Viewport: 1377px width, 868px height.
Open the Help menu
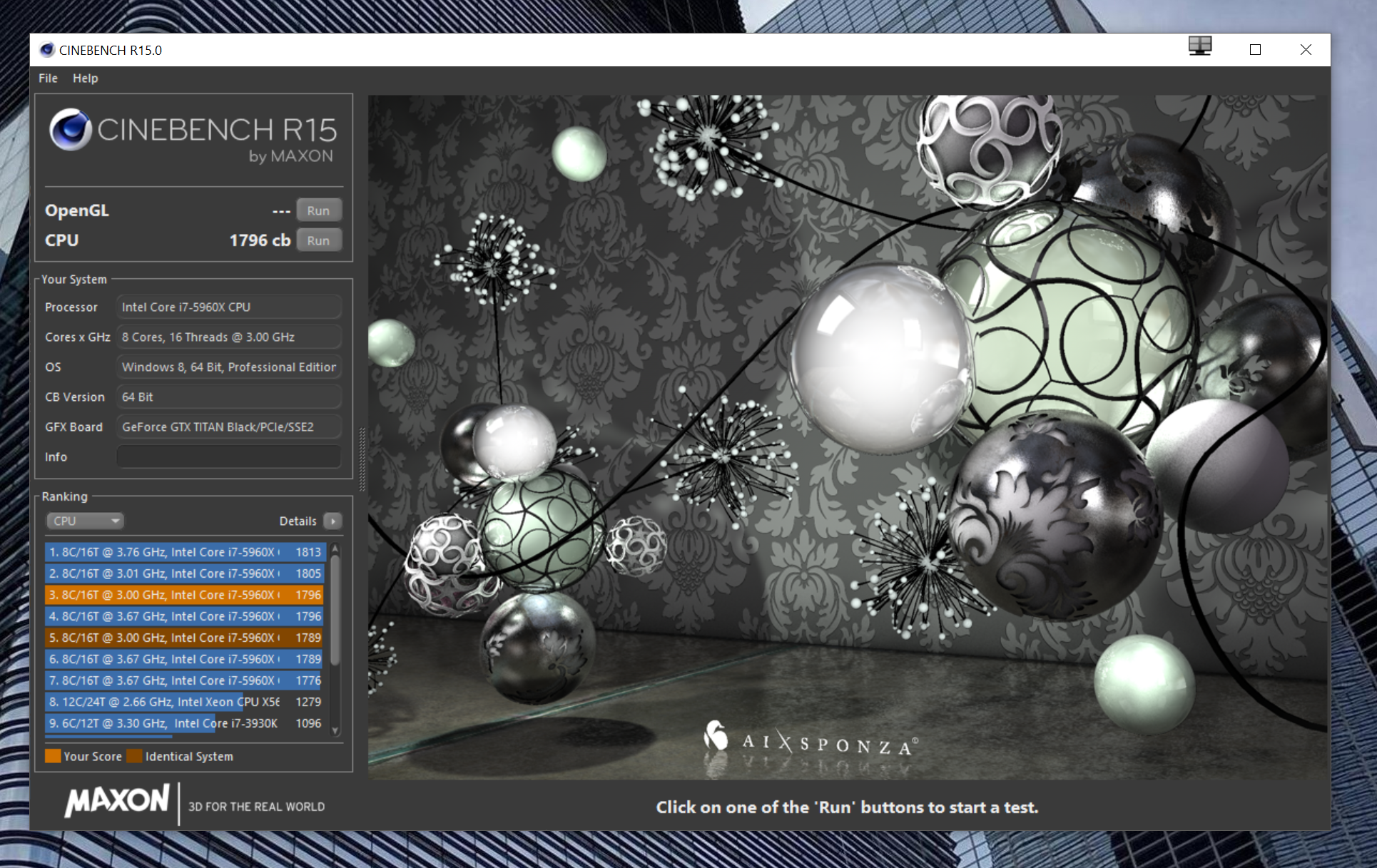click(x=85, y=78)
